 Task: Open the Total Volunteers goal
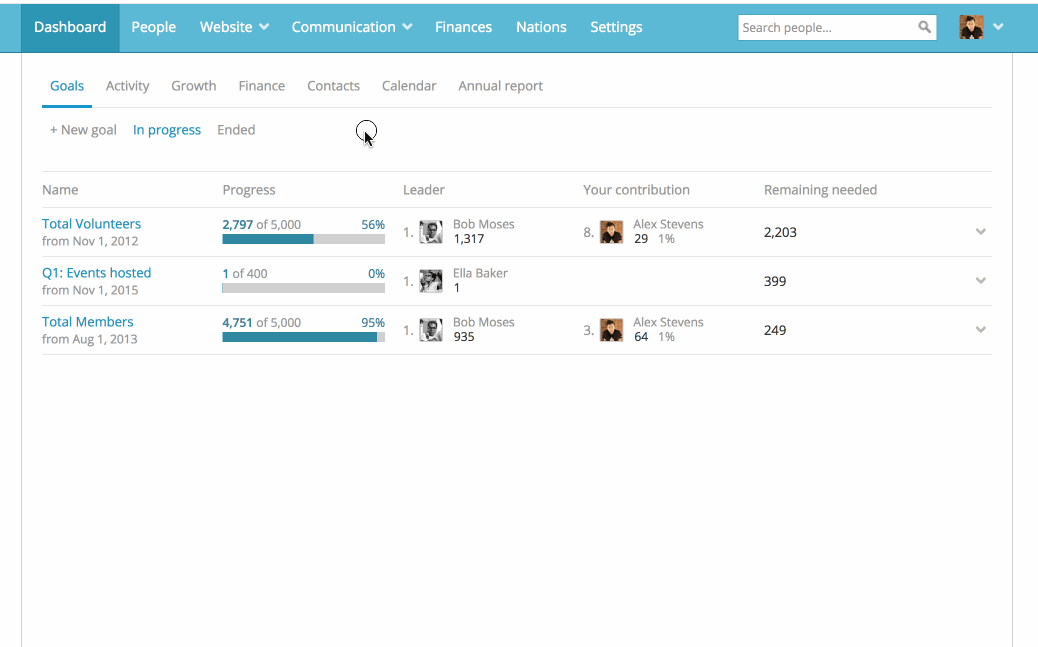coord(91,224)
